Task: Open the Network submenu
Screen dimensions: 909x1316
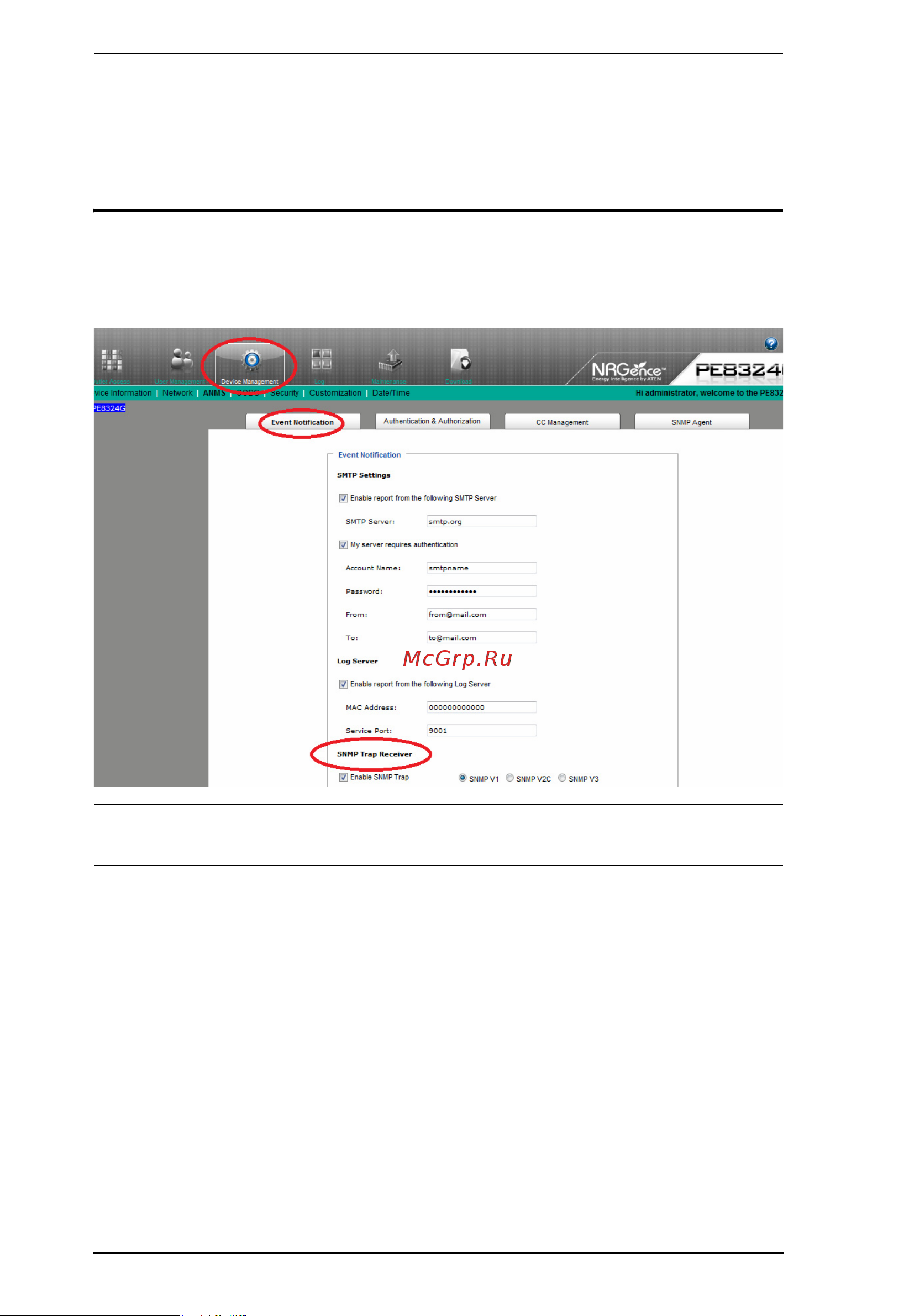Action: click(177, 393)
